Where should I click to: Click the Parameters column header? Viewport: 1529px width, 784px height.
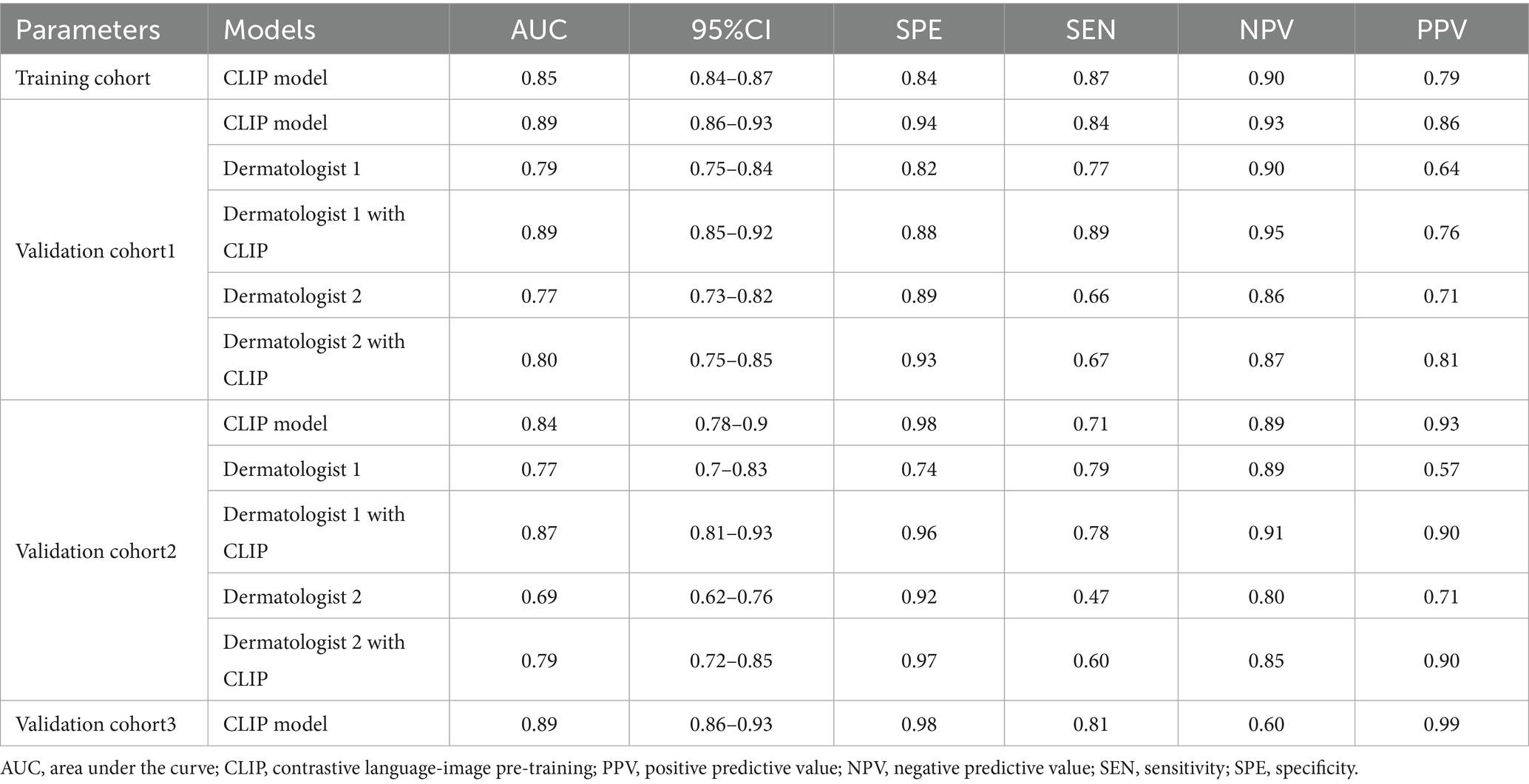tap(88, 30)
